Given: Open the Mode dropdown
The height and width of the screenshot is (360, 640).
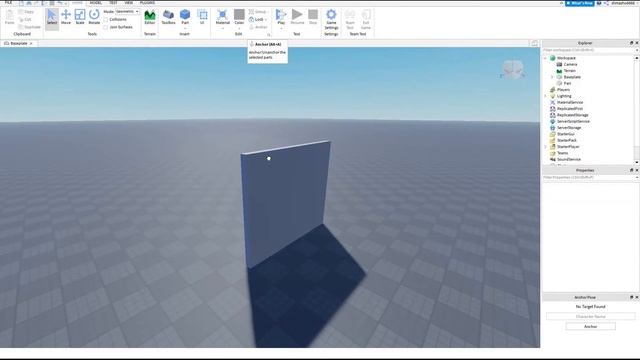Looking at the screenshot, I should [x=127, y=11].
